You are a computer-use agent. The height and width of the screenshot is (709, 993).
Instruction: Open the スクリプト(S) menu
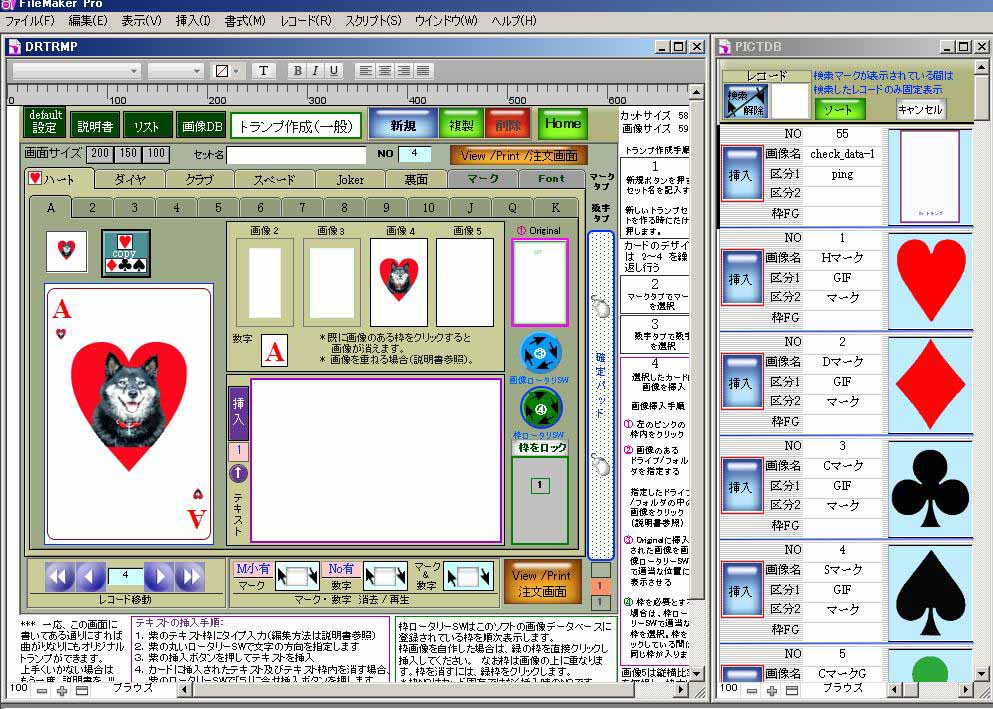(373, 20)
